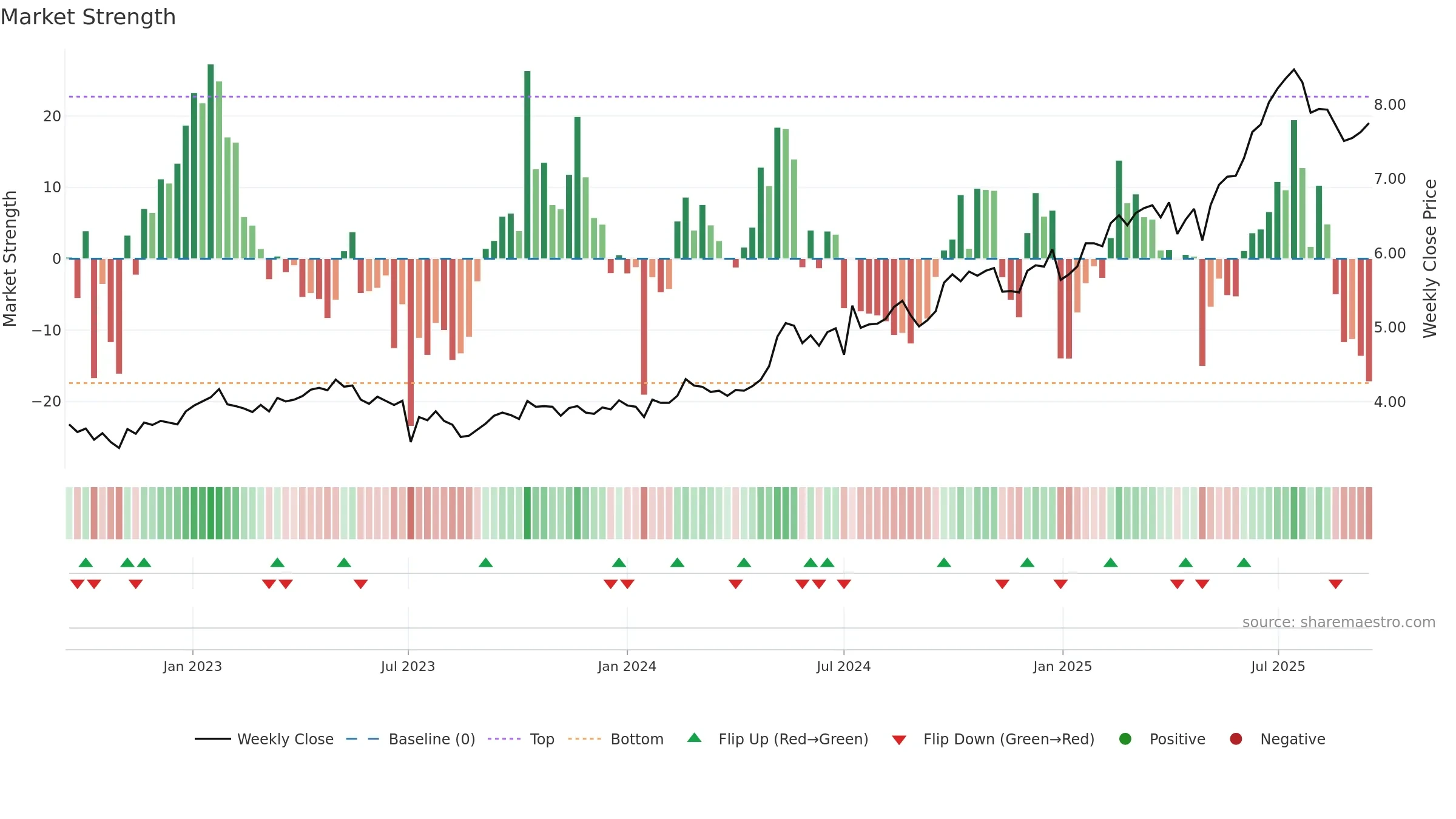Click the black Weekly Close line sample in legend
1456x819 pixels.
click(213, 739)
